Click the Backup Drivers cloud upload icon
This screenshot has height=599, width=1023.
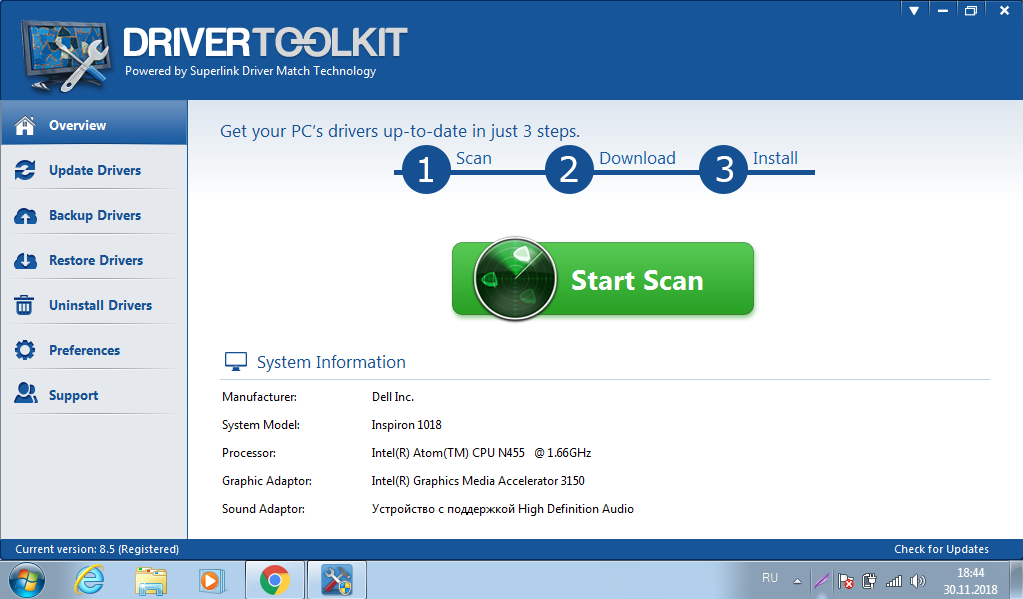click(25, 215)
